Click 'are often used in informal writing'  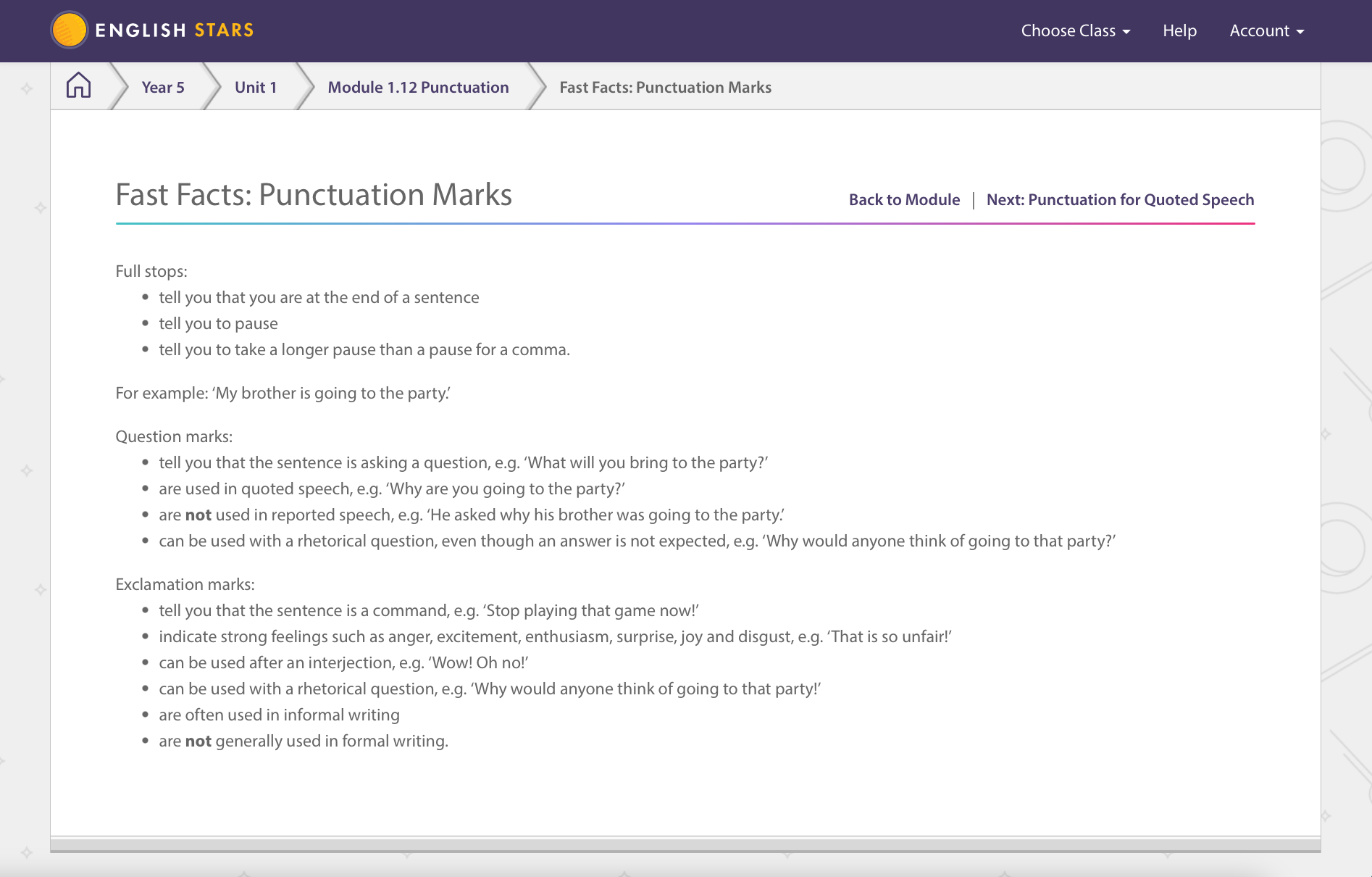pyautogui.click(x=279, y=715)
